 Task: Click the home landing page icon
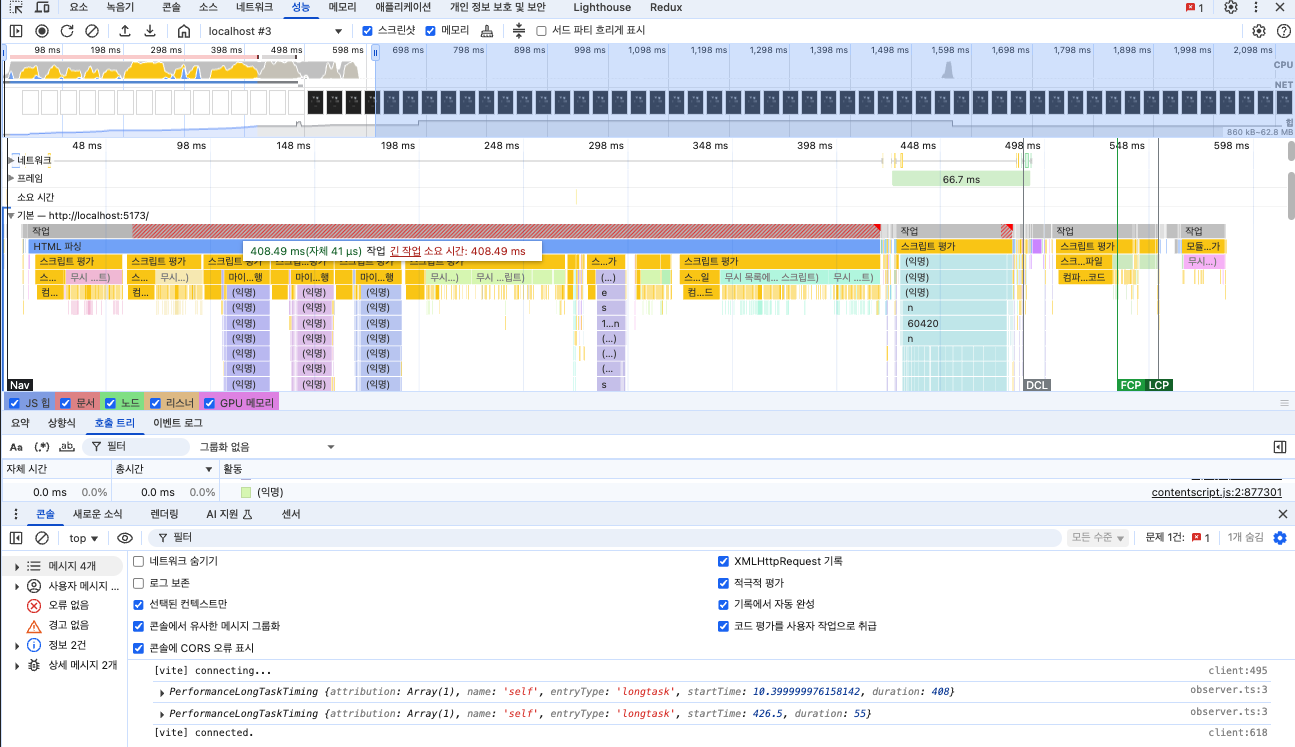(183, 31)
